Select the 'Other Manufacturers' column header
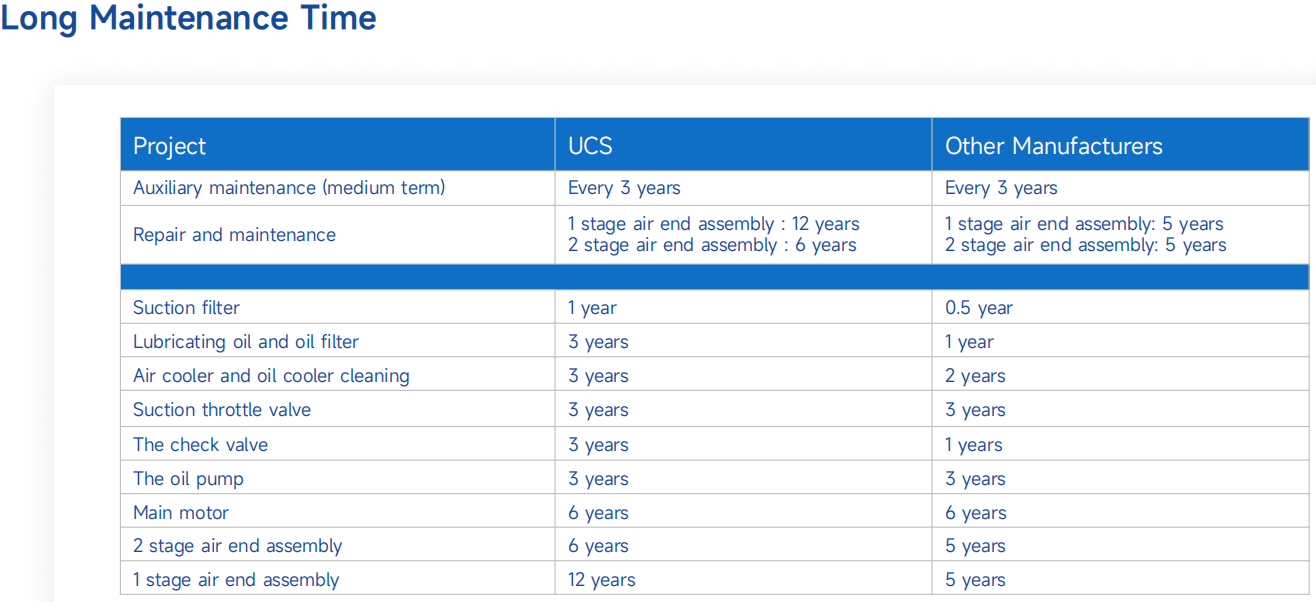The width and height of the screenshot is (1316, 602). pyautogui.click(x=1053, y=146)
